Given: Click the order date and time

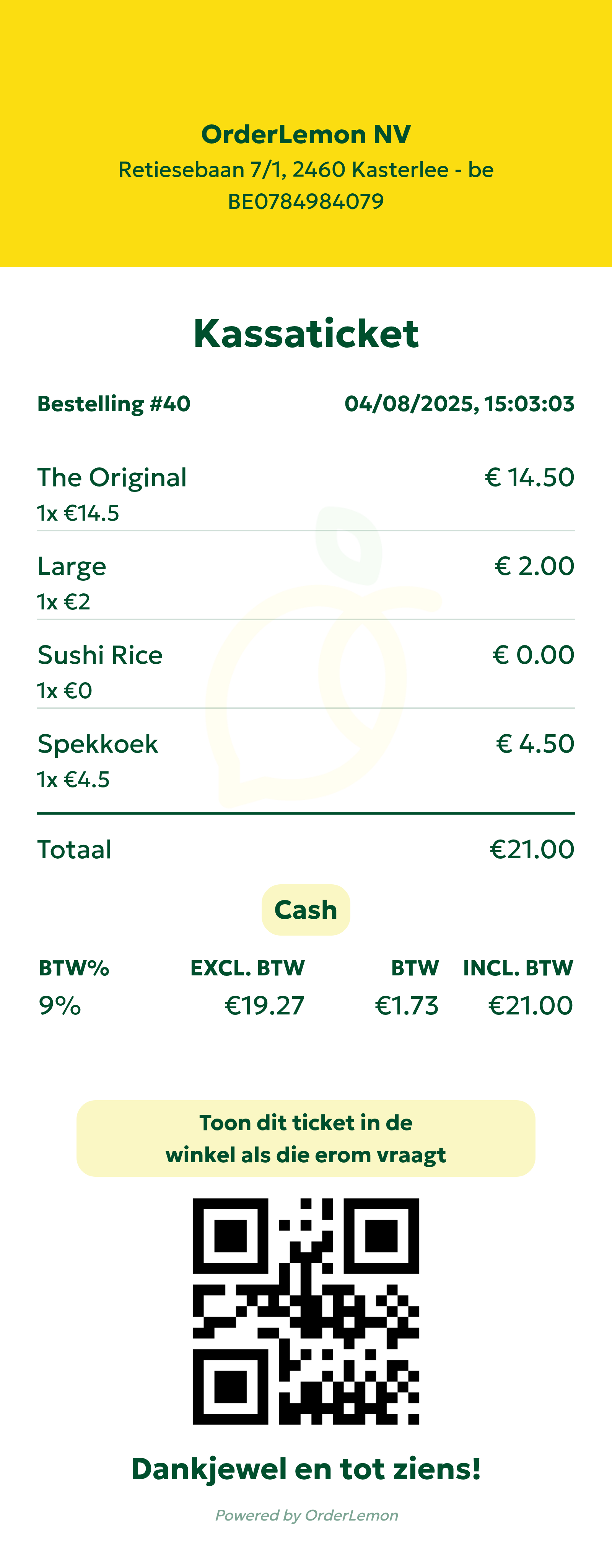Looking at the screenshot, I should click(459, 403).
